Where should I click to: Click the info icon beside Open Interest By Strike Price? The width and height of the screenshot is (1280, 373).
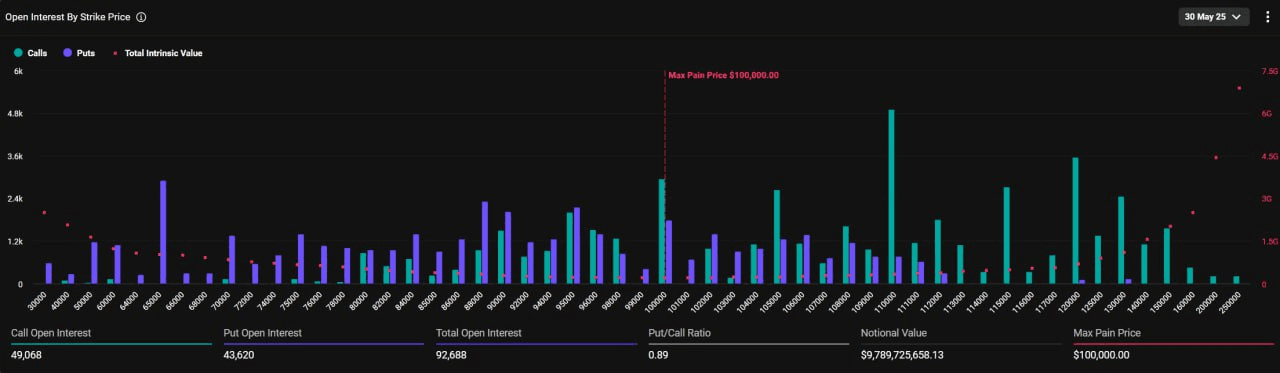tap(141, 17)
